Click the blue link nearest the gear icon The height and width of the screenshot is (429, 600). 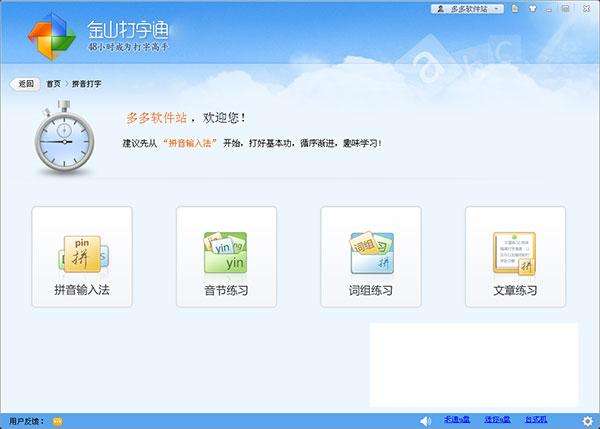tap(536, 420)
